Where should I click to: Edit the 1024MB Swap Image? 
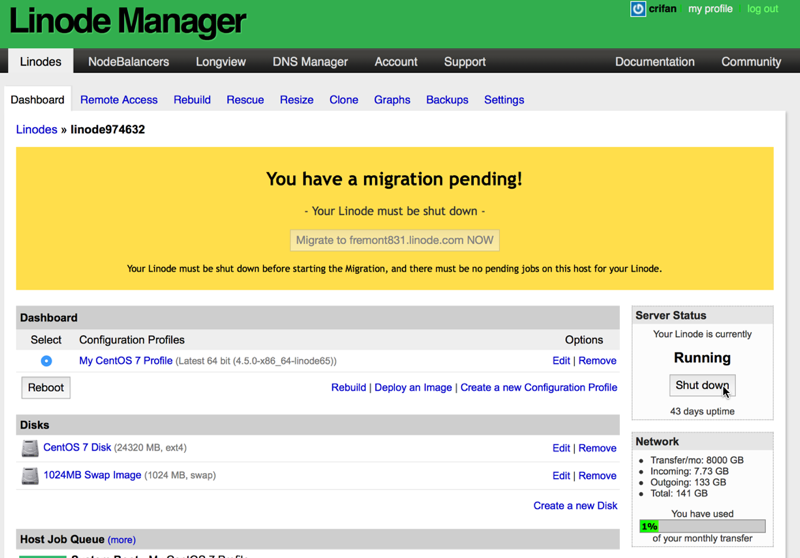561,476
